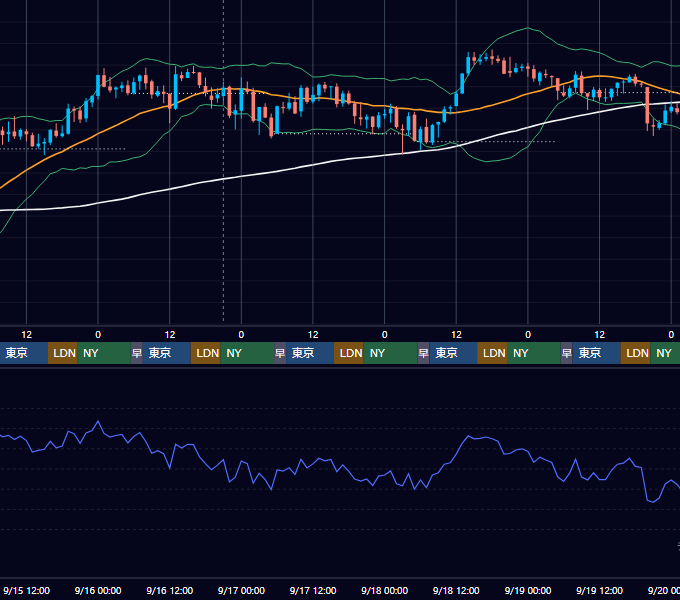Select the LDN session block before 9/19 00:00
The height and width of the screenshot is (600, 680).
492,353
